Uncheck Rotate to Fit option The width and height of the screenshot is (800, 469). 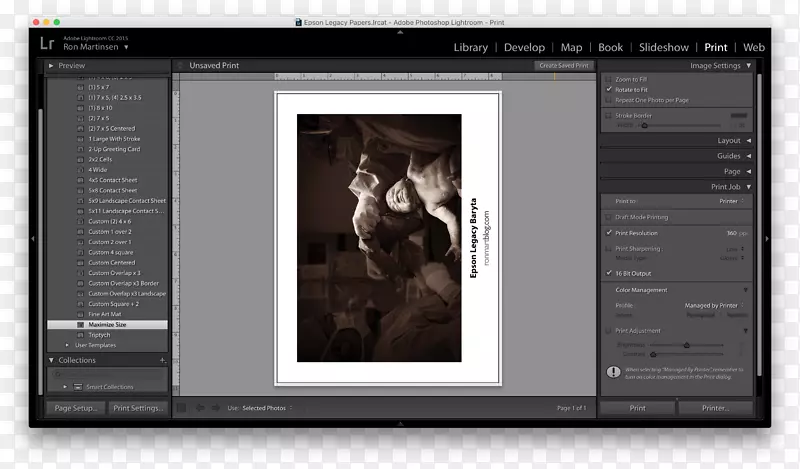click(608, 90)
